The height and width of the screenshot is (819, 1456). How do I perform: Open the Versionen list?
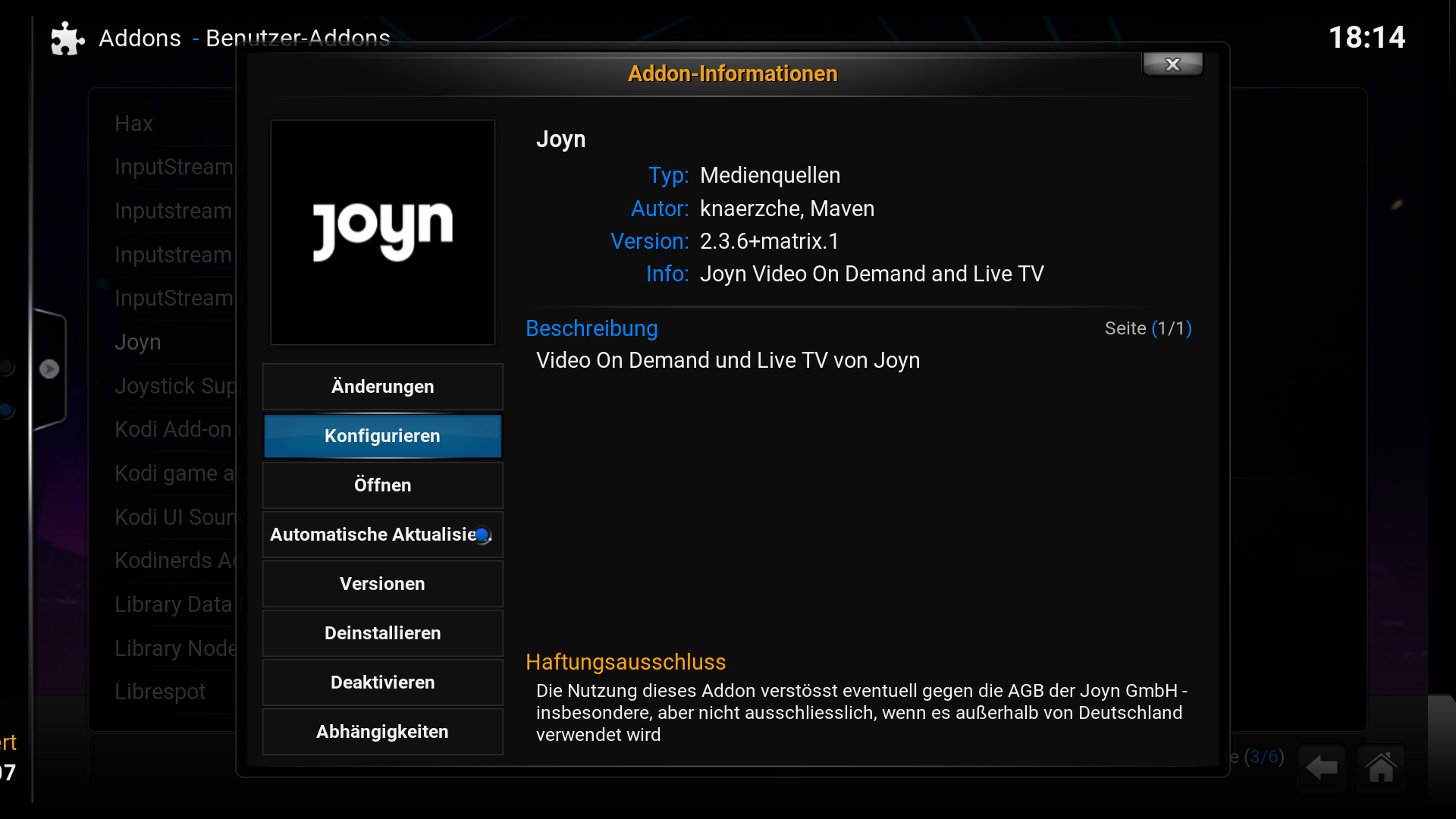click(x=382, y=584)
